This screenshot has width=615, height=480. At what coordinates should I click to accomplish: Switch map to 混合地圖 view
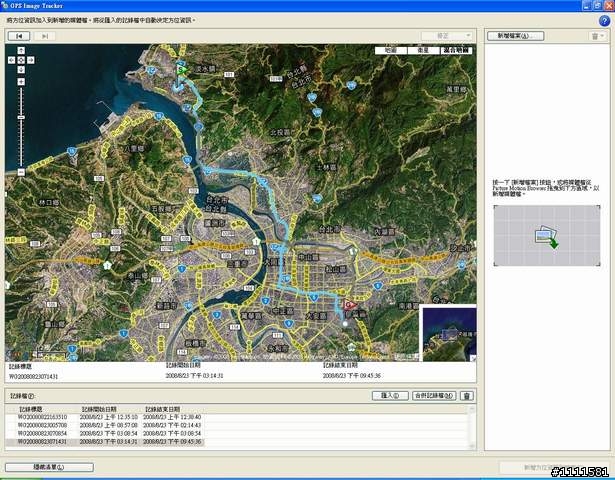pyautogui.click(x=456, y=50)
